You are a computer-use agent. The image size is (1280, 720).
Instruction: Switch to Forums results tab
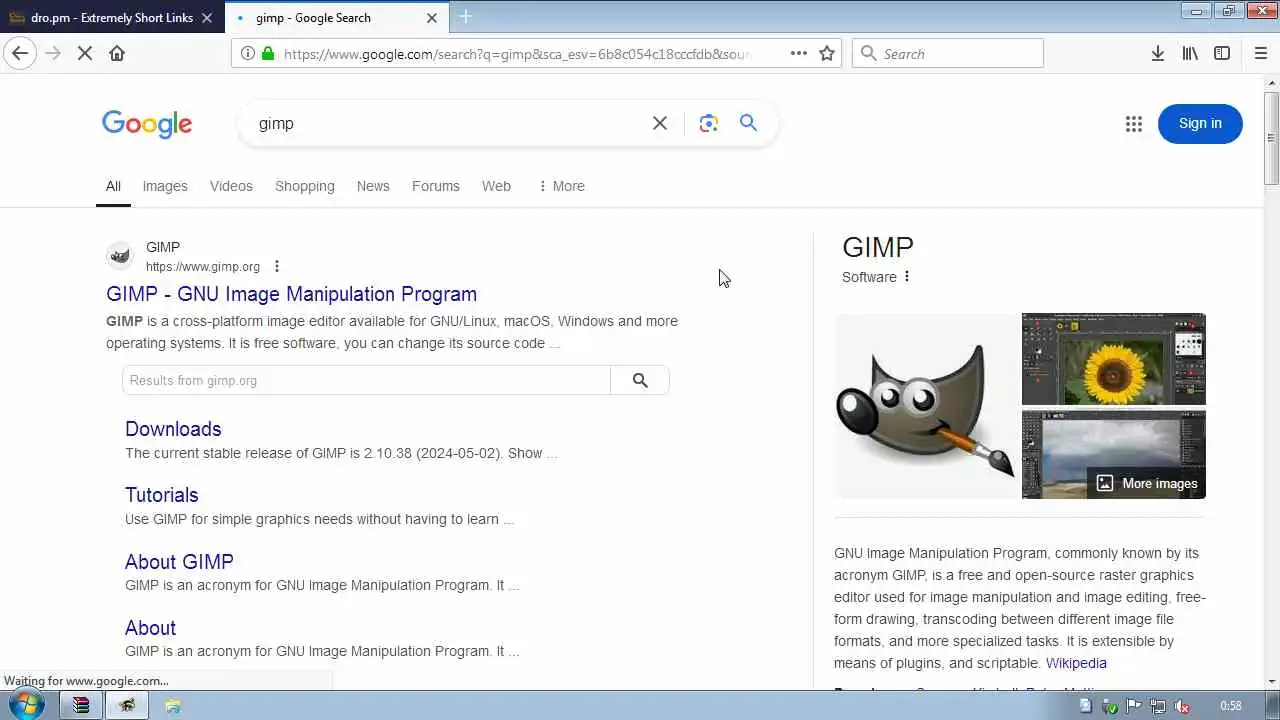pyautogui.click(x=436, y=186)
